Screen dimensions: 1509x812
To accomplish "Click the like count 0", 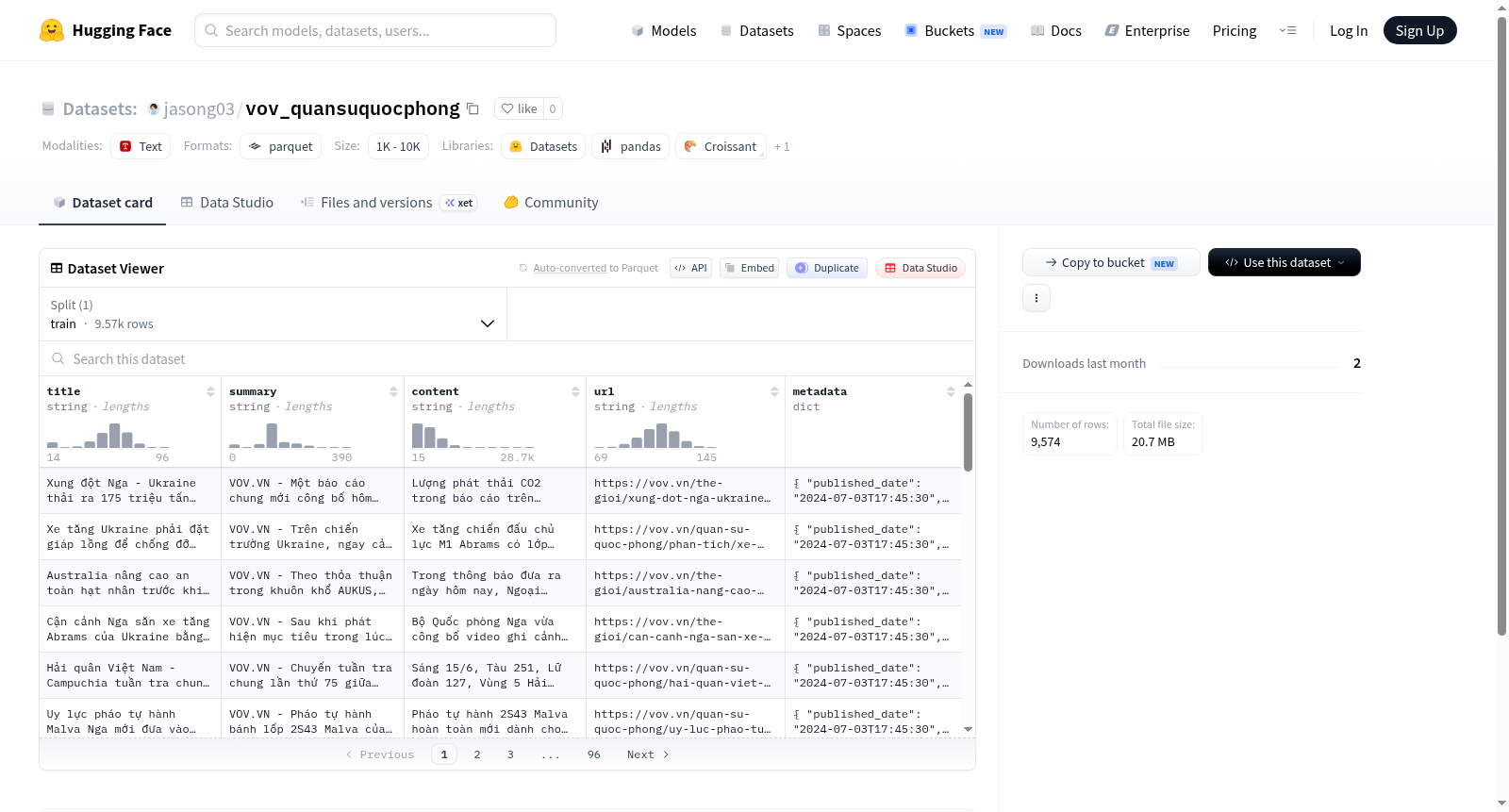I will tap(553, 108).
